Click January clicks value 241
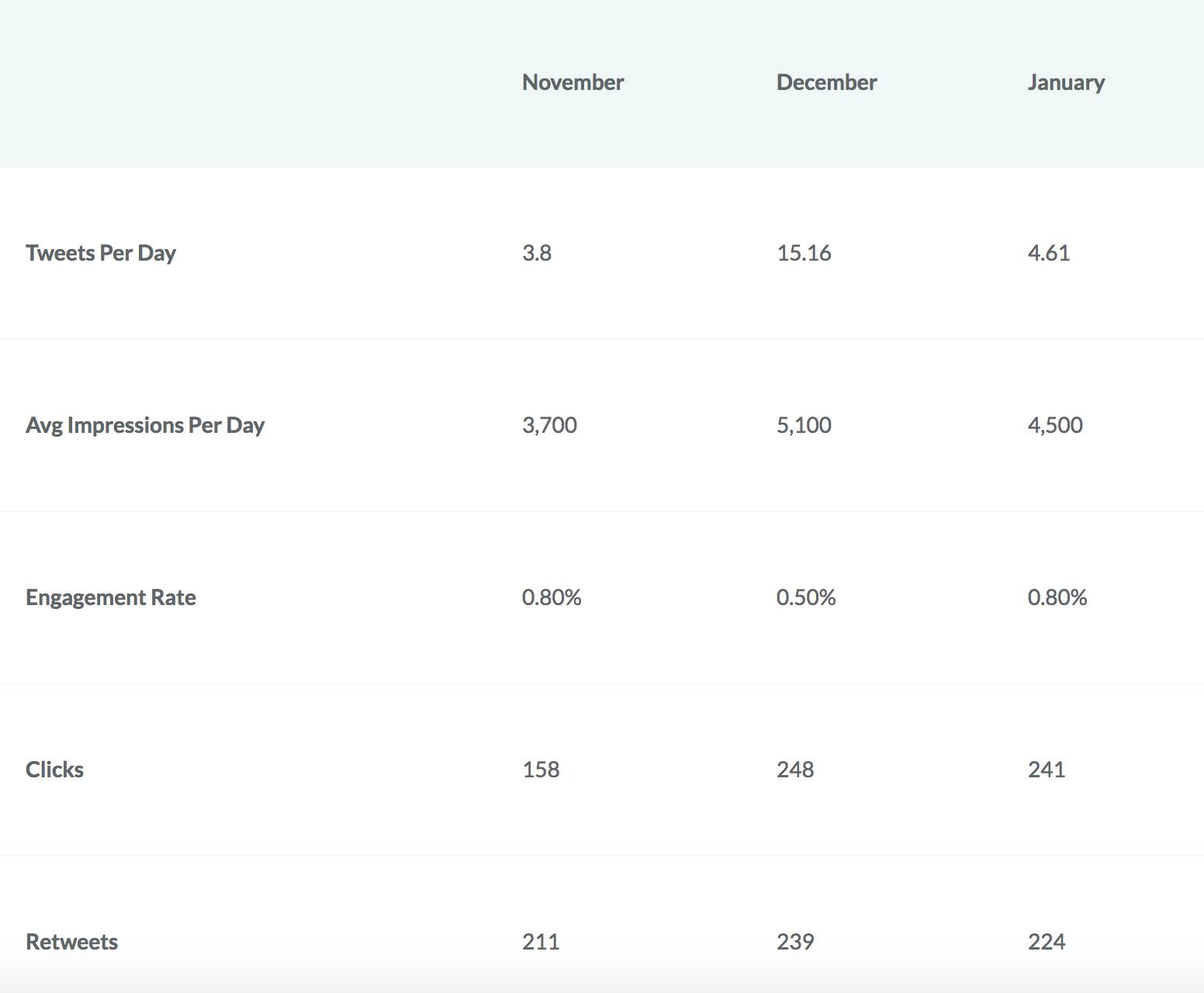Image resolution: width=1204 pixels, height=993 pixels. [1047, 770]
